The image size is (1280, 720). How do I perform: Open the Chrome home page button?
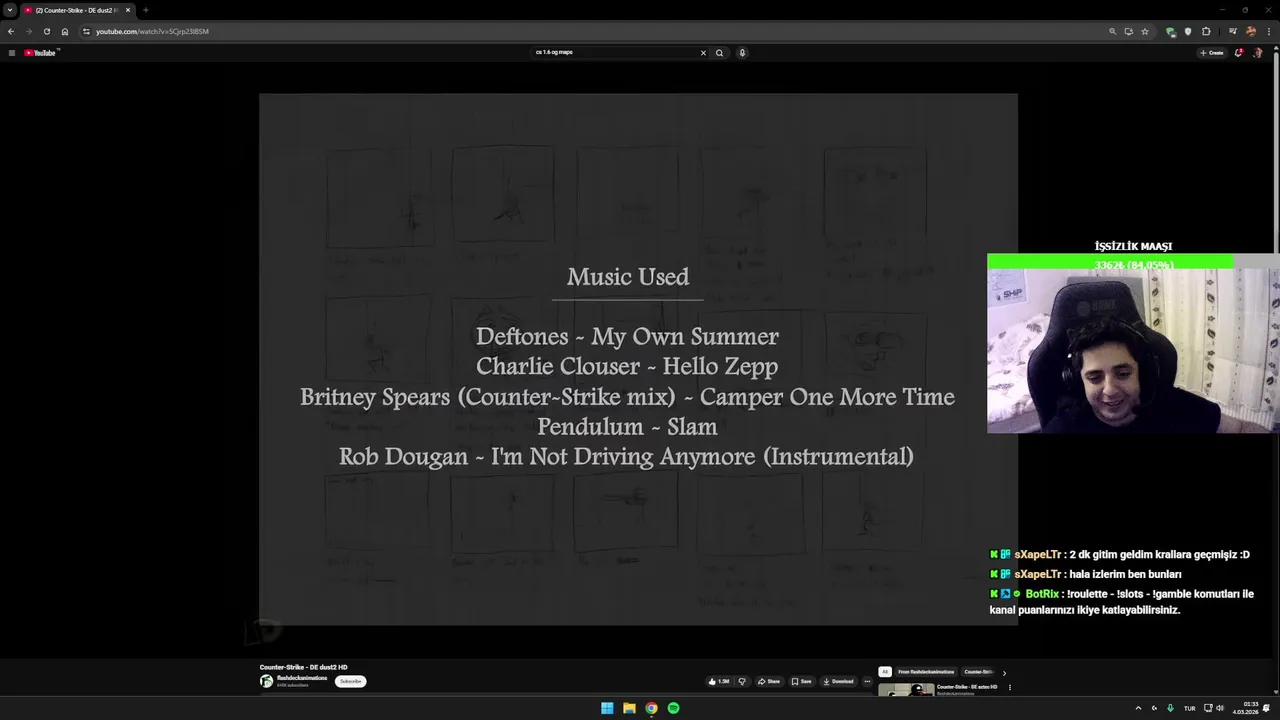(65, 31)
